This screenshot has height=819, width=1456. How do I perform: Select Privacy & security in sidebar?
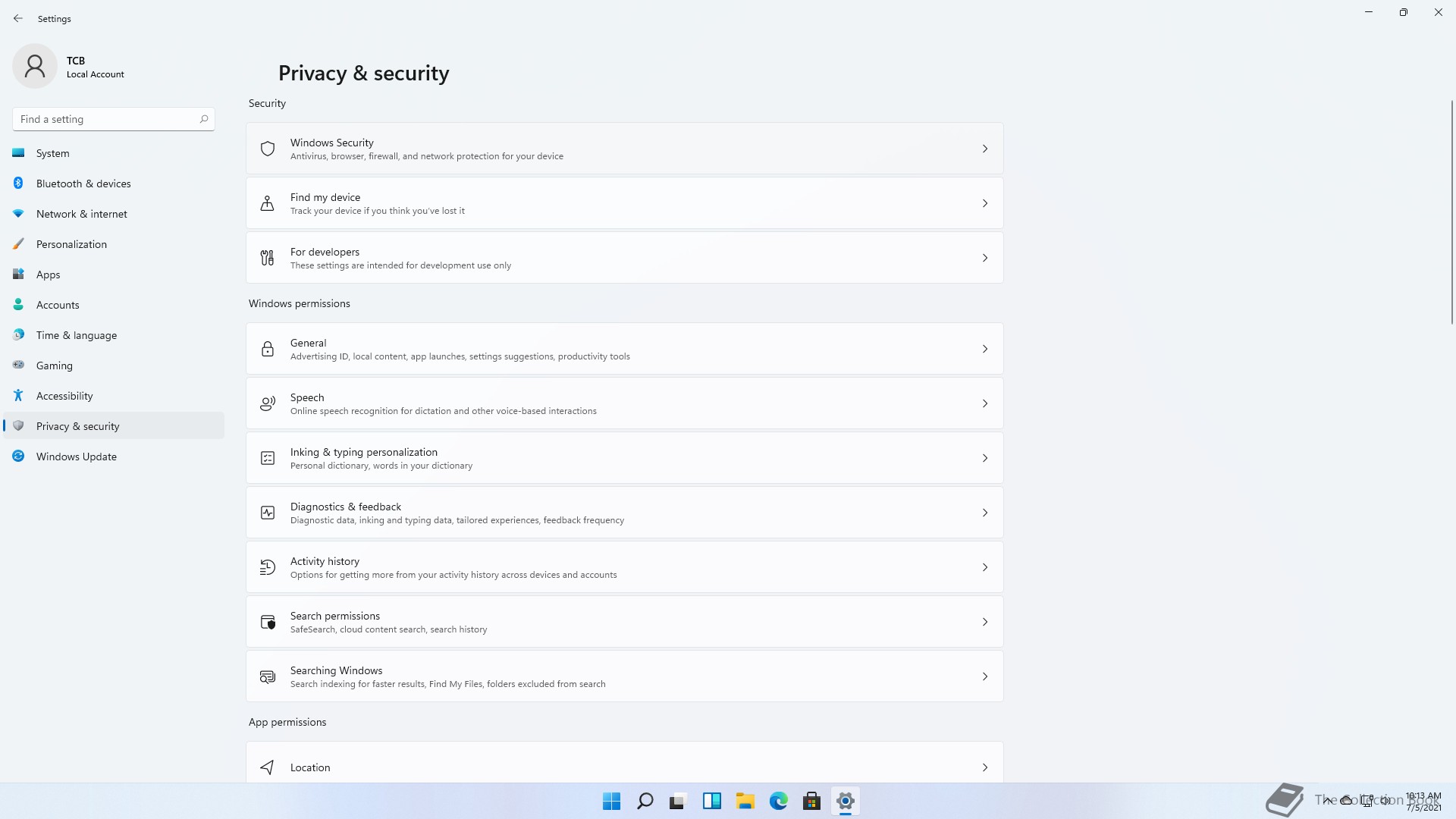(x=114, y=426)
